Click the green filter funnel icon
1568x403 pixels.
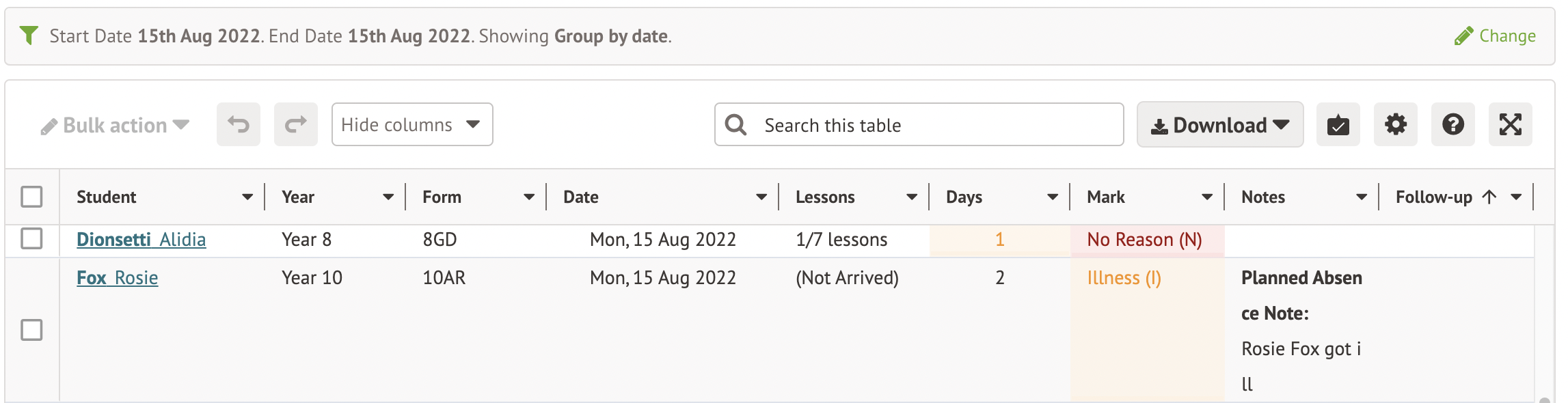29,35
